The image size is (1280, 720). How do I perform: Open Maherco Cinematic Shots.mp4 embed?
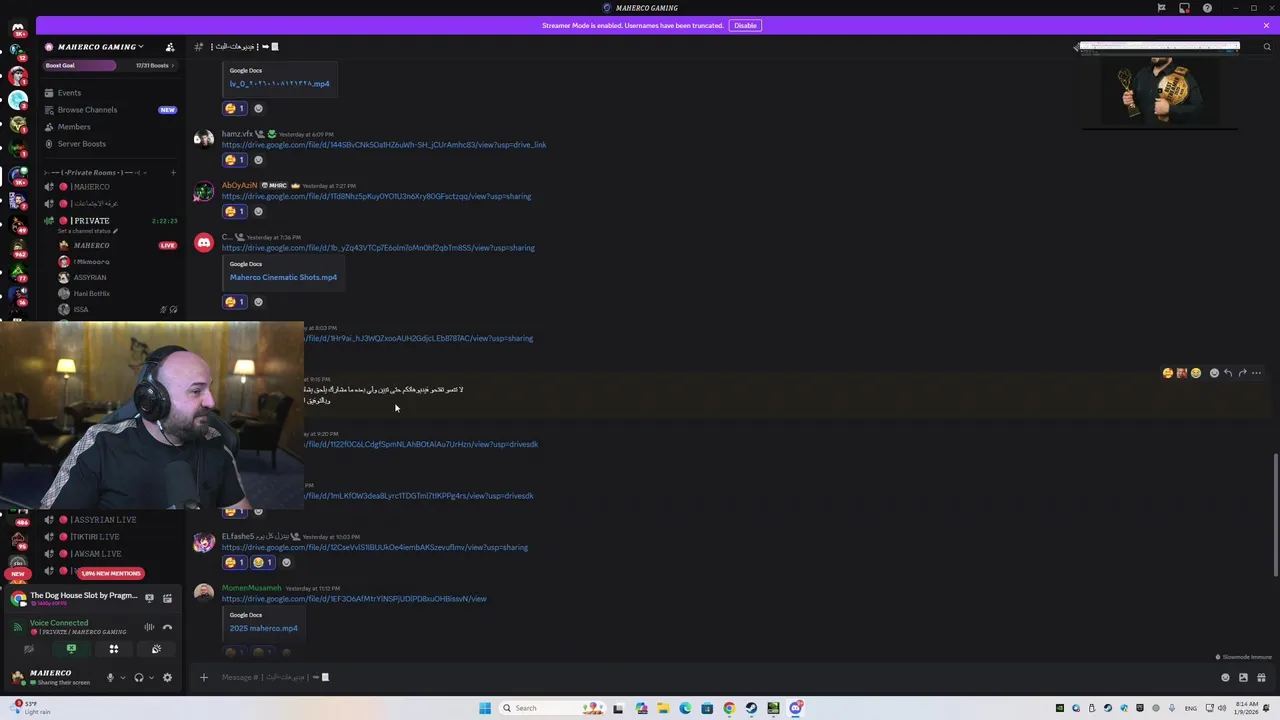pyautogui.click(x=283, y=277)
